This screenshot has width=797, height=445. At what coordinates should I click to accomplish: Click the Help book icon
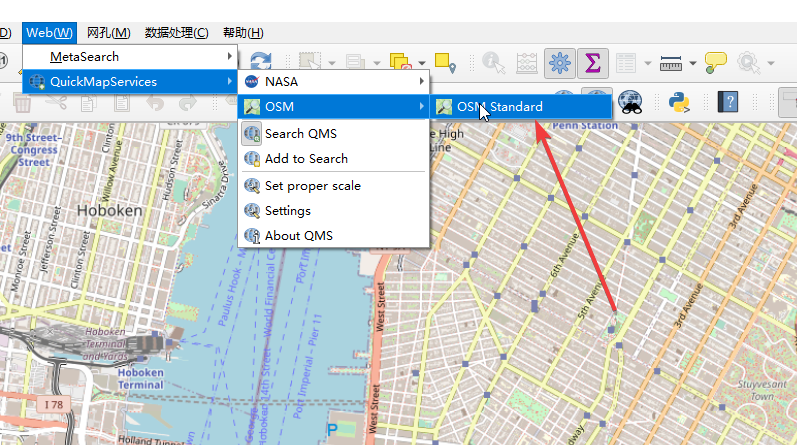click(x=728, y=102)
